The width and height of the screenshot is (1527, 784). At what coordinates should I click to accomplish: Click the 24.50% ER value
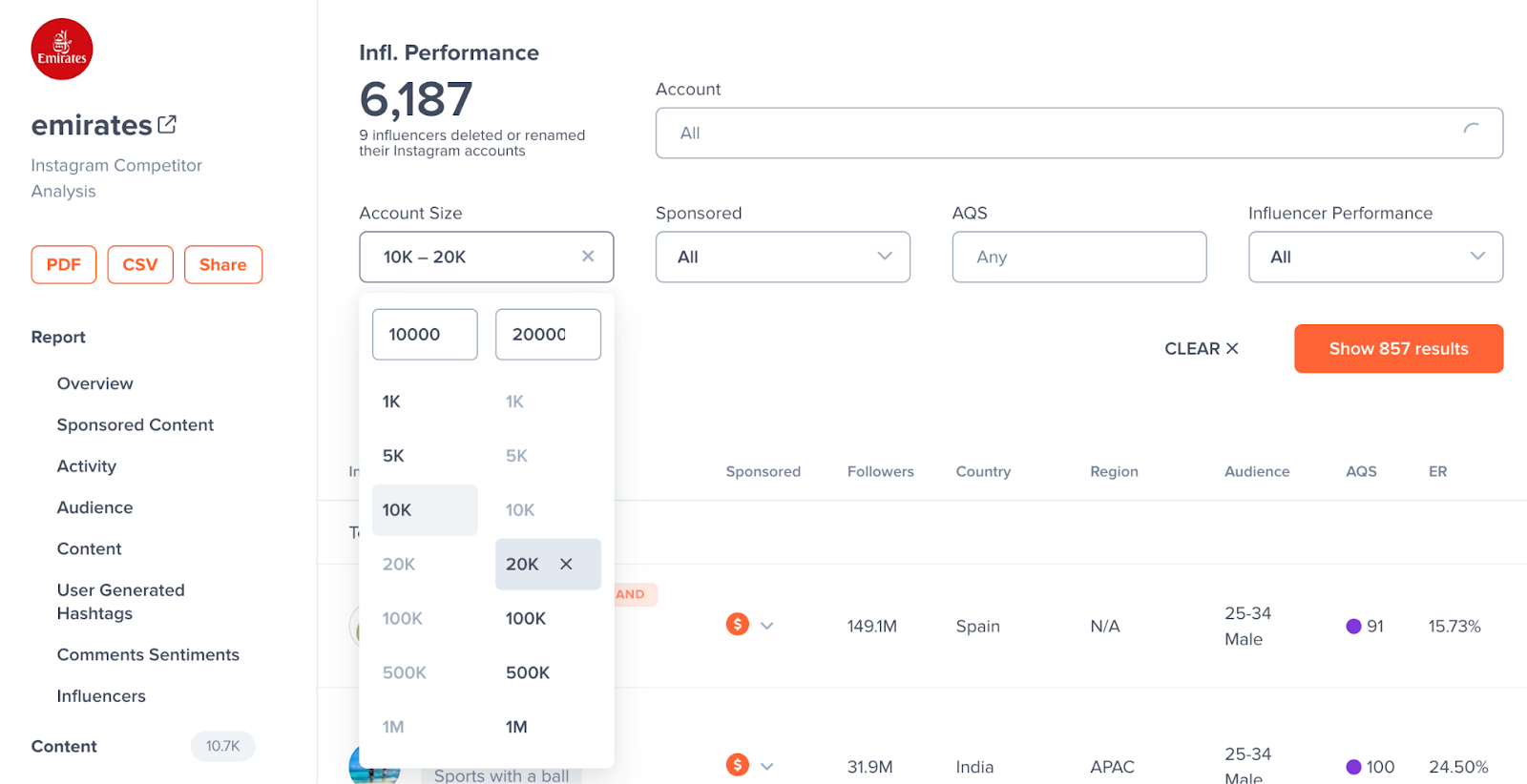pyautogui.click(x=1458, y=767)
